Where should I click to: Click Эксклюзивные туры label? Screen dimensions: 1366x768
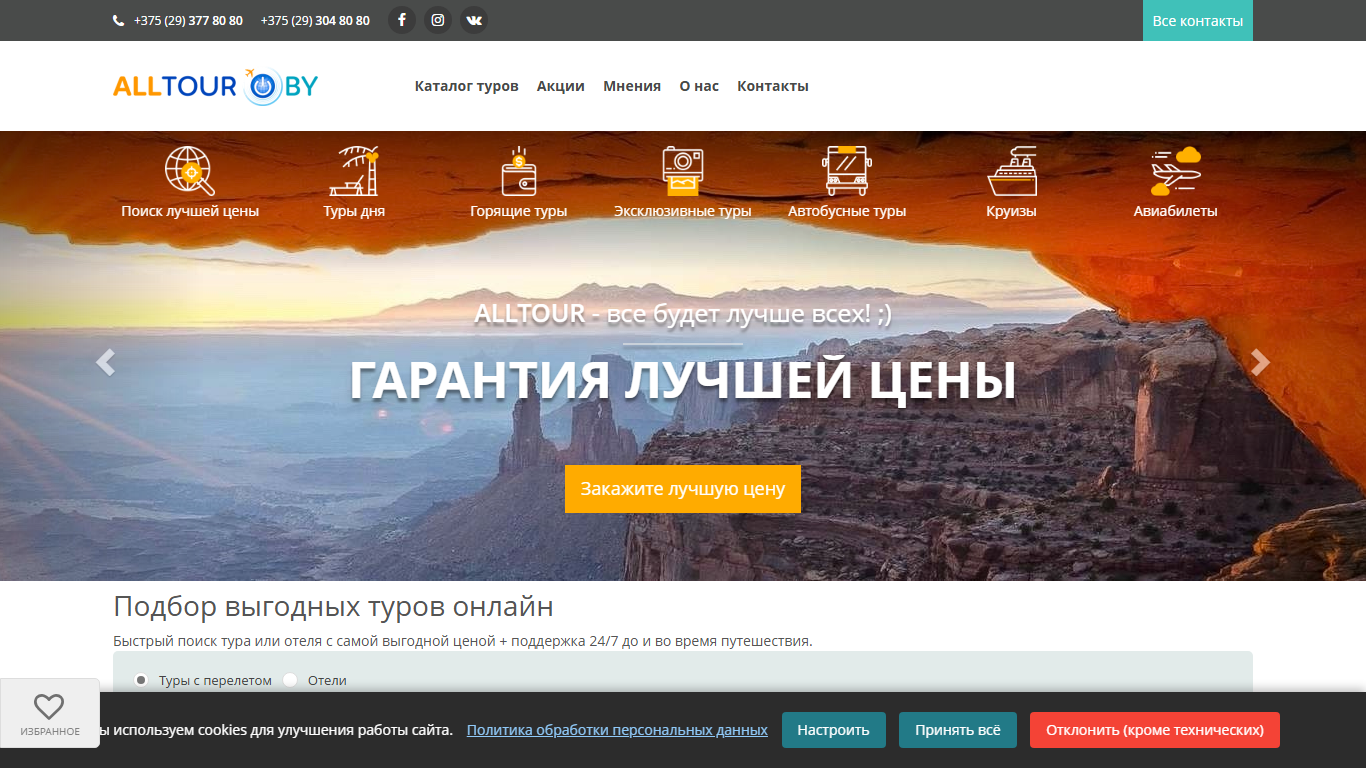[683, 211]
